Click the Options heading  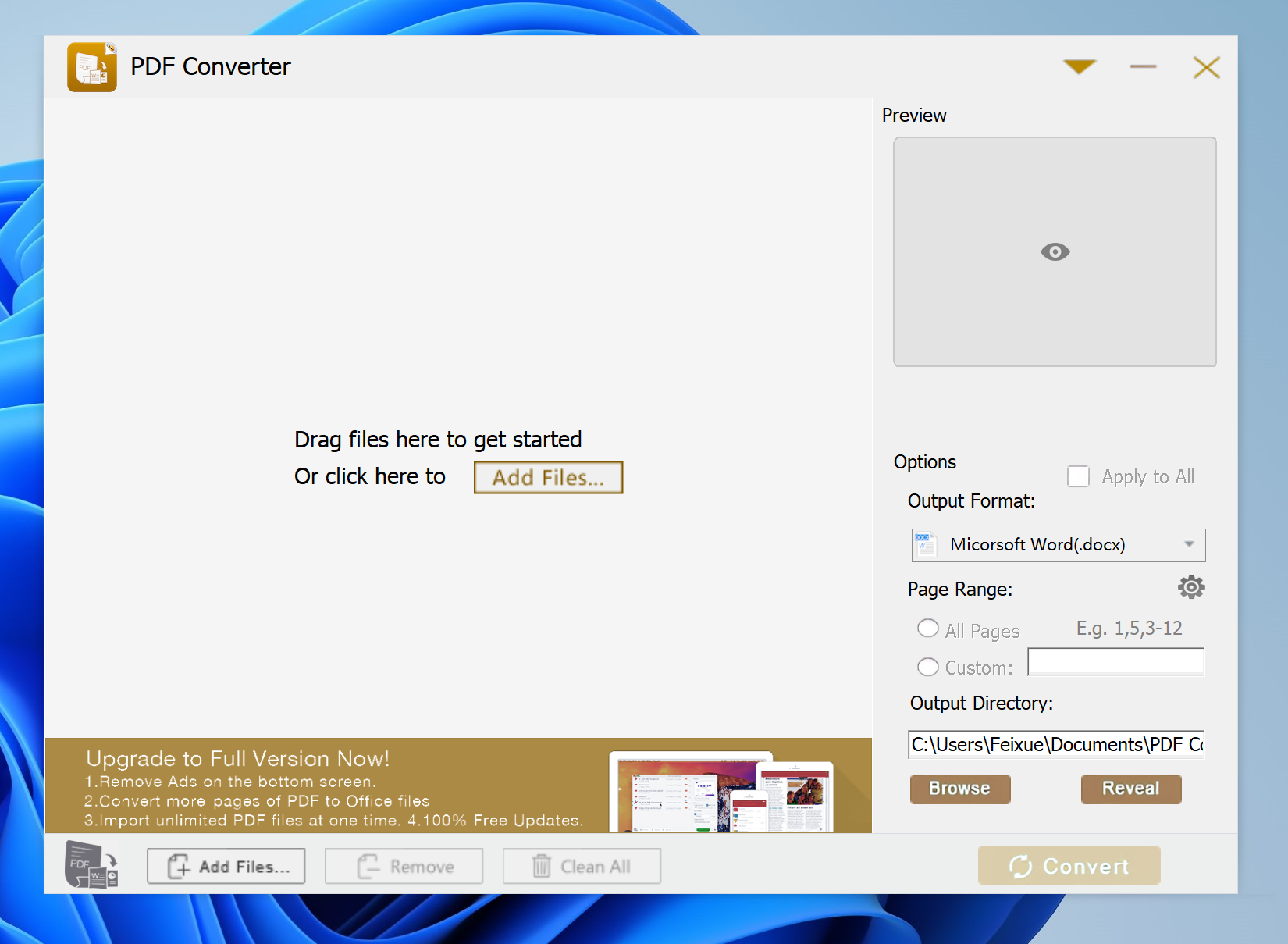[925, 462]
